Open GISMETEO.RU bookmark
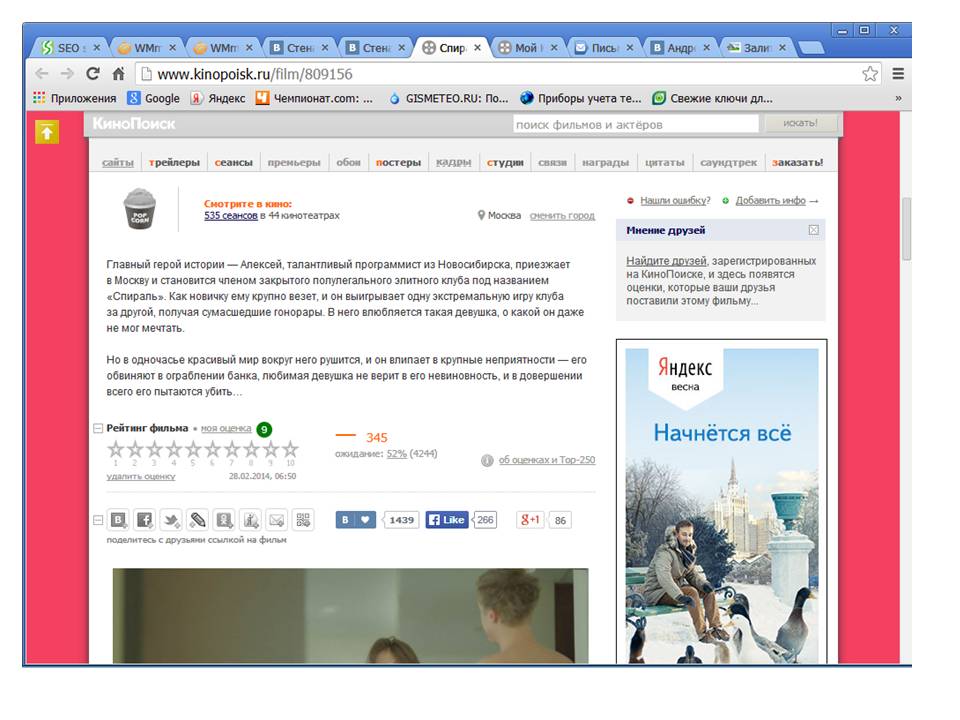 449,98
